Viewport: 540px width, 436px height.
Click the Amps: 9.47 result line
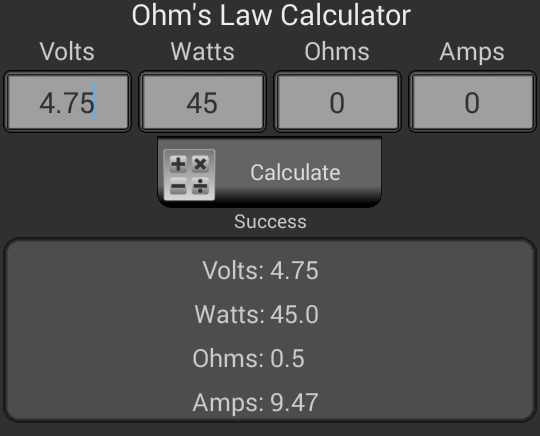coord(255,403)
